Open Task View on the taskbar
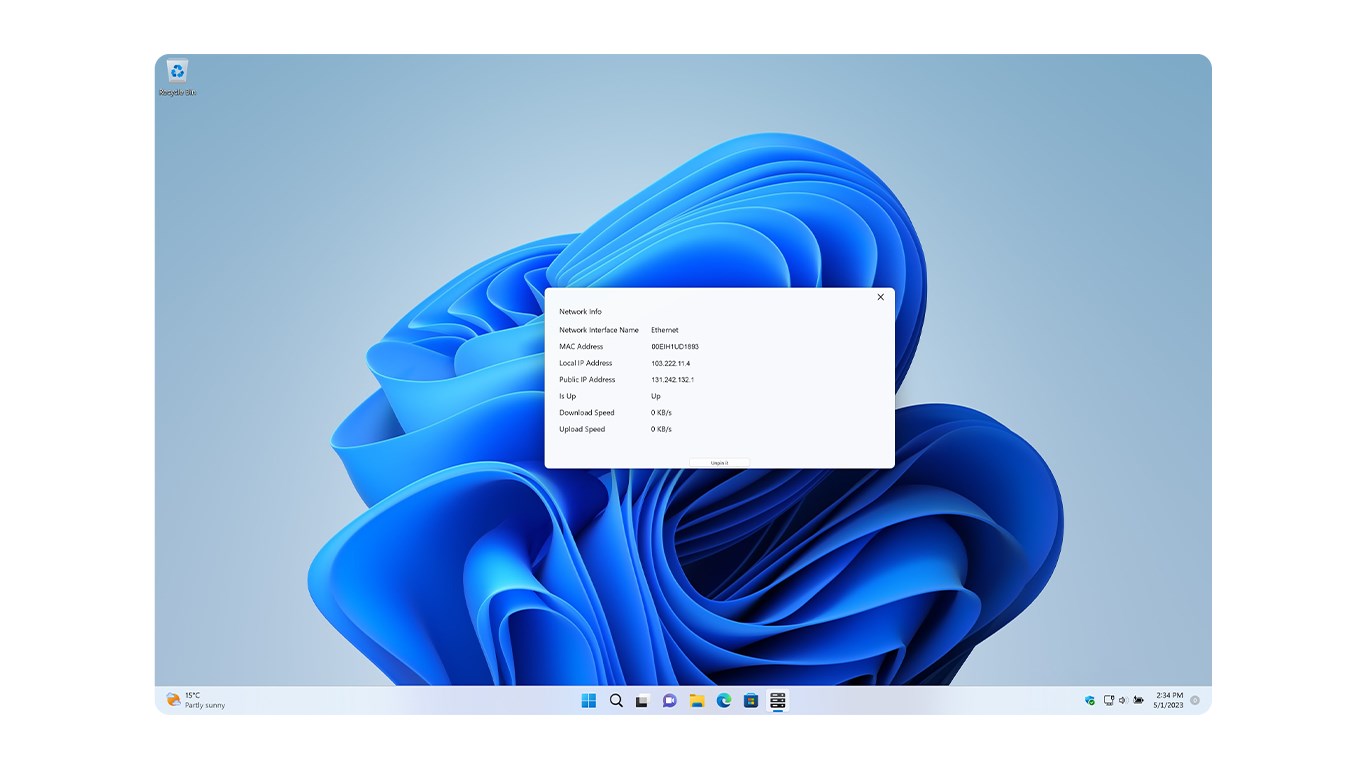This screenshot has height=768, width=1366. coord(643,700)
